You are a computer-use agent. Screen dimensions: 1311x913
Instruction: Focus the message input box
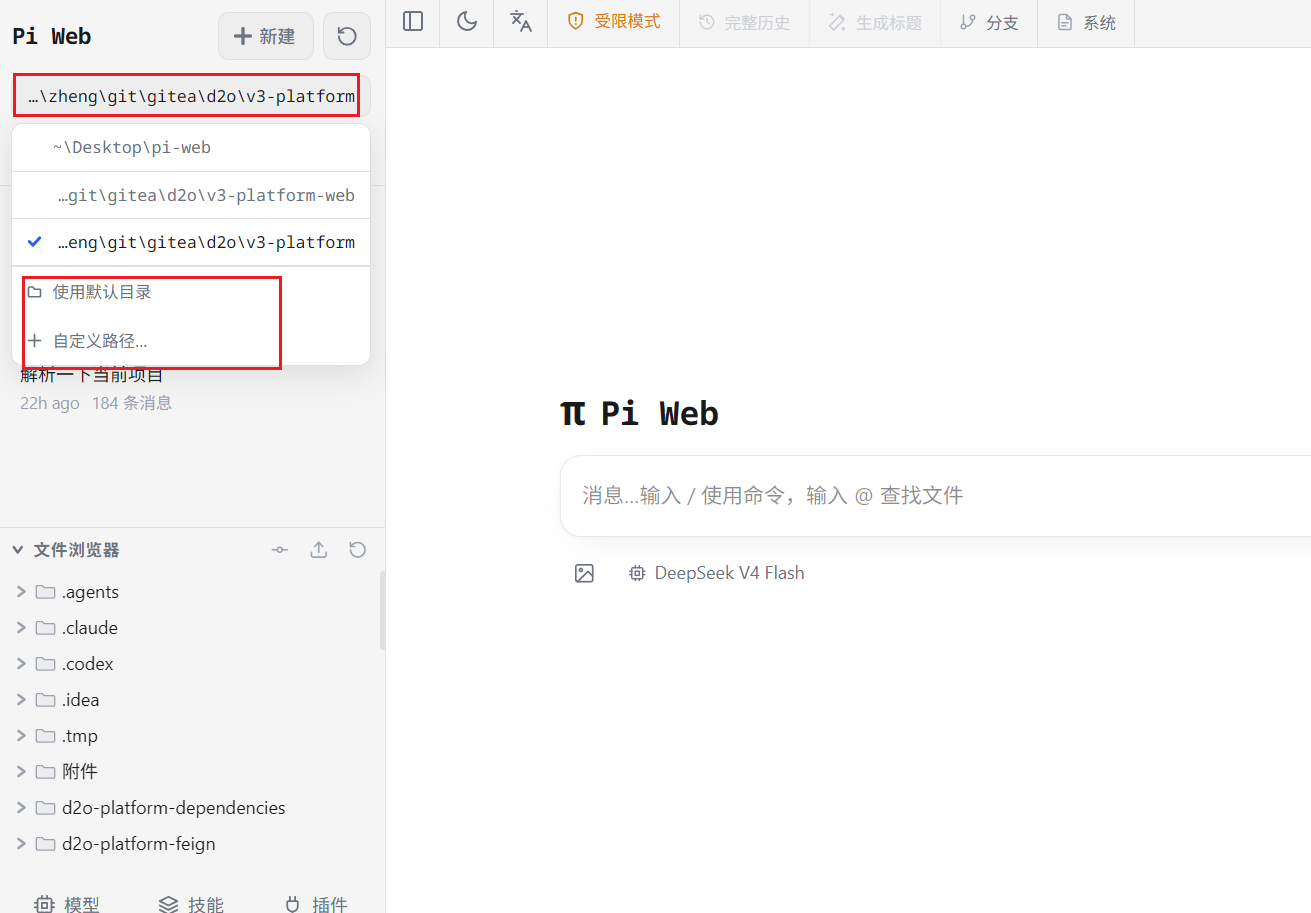pyautogui.click(x=935, y=495)
